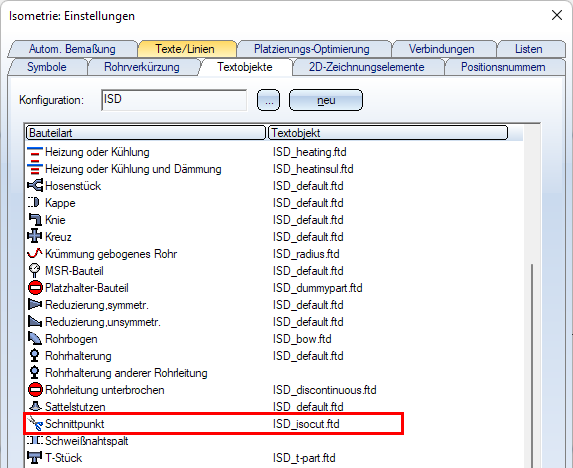This screenshot has width=573, height=468.
Task: Click the ISD_radius.ftd text object
Action: click(x=306, y=254)
